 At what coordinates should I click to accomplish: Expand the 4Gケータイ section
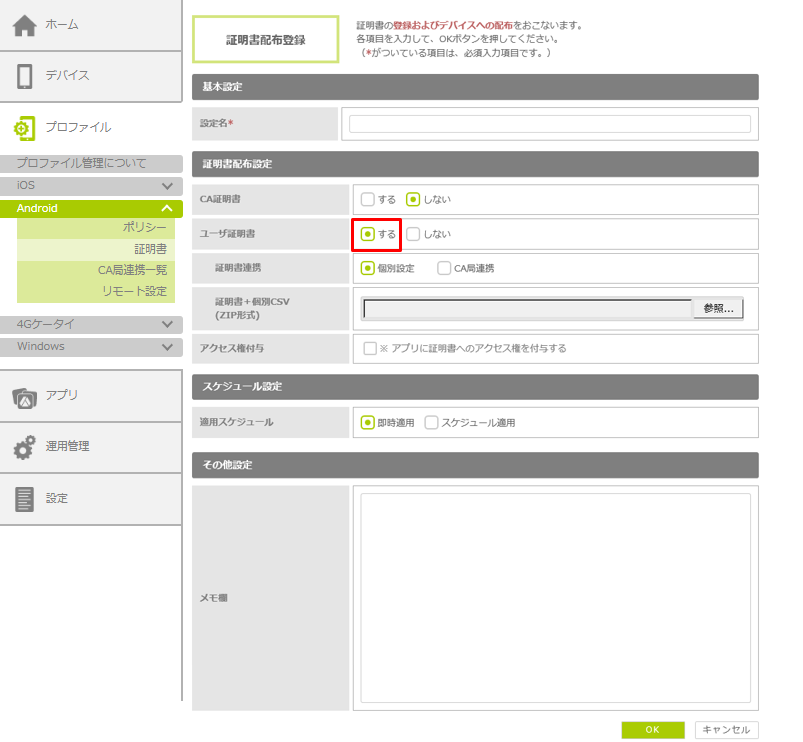point(167,324)
